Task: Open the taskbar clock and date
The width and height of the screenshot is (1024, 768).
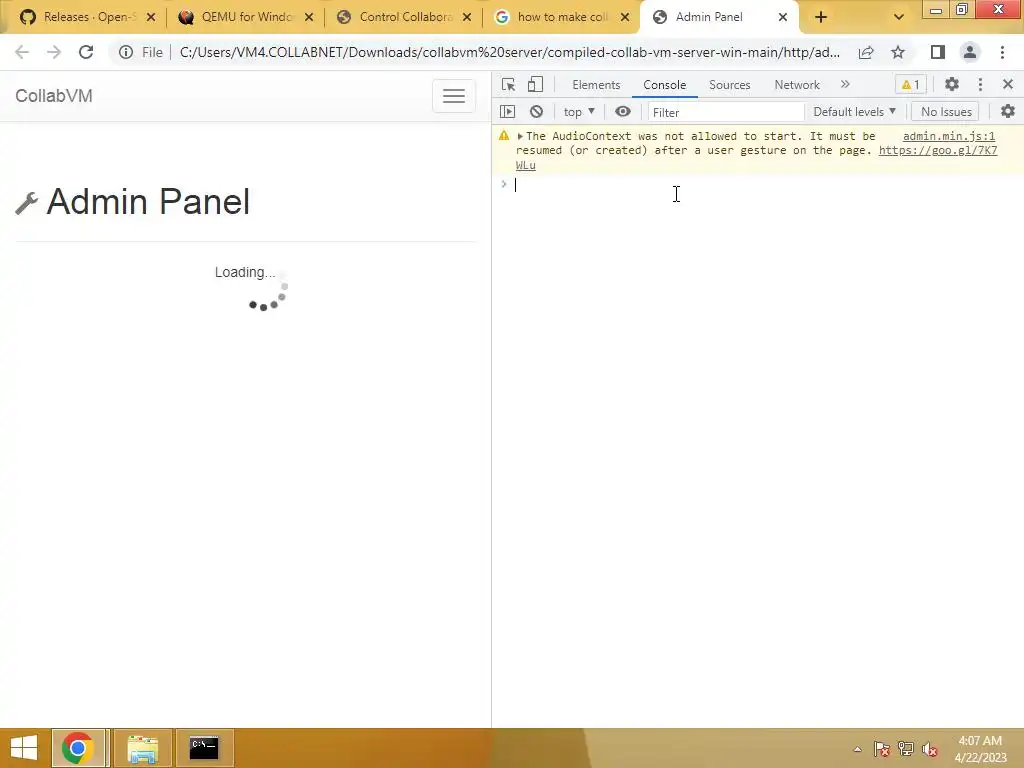Action: [x=980, y=749]
